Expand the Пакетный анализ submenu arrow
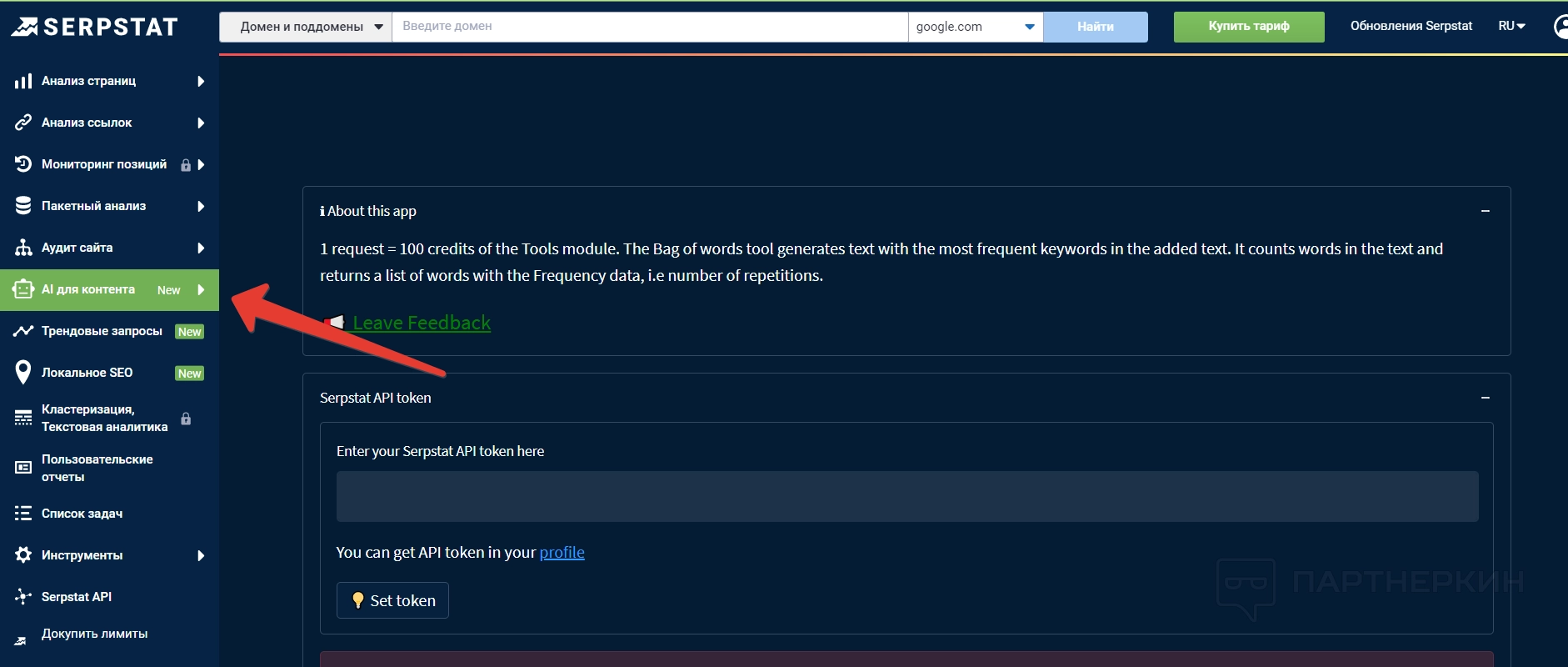The width and height of the screenshot is (1568, 667). [201, 206]
